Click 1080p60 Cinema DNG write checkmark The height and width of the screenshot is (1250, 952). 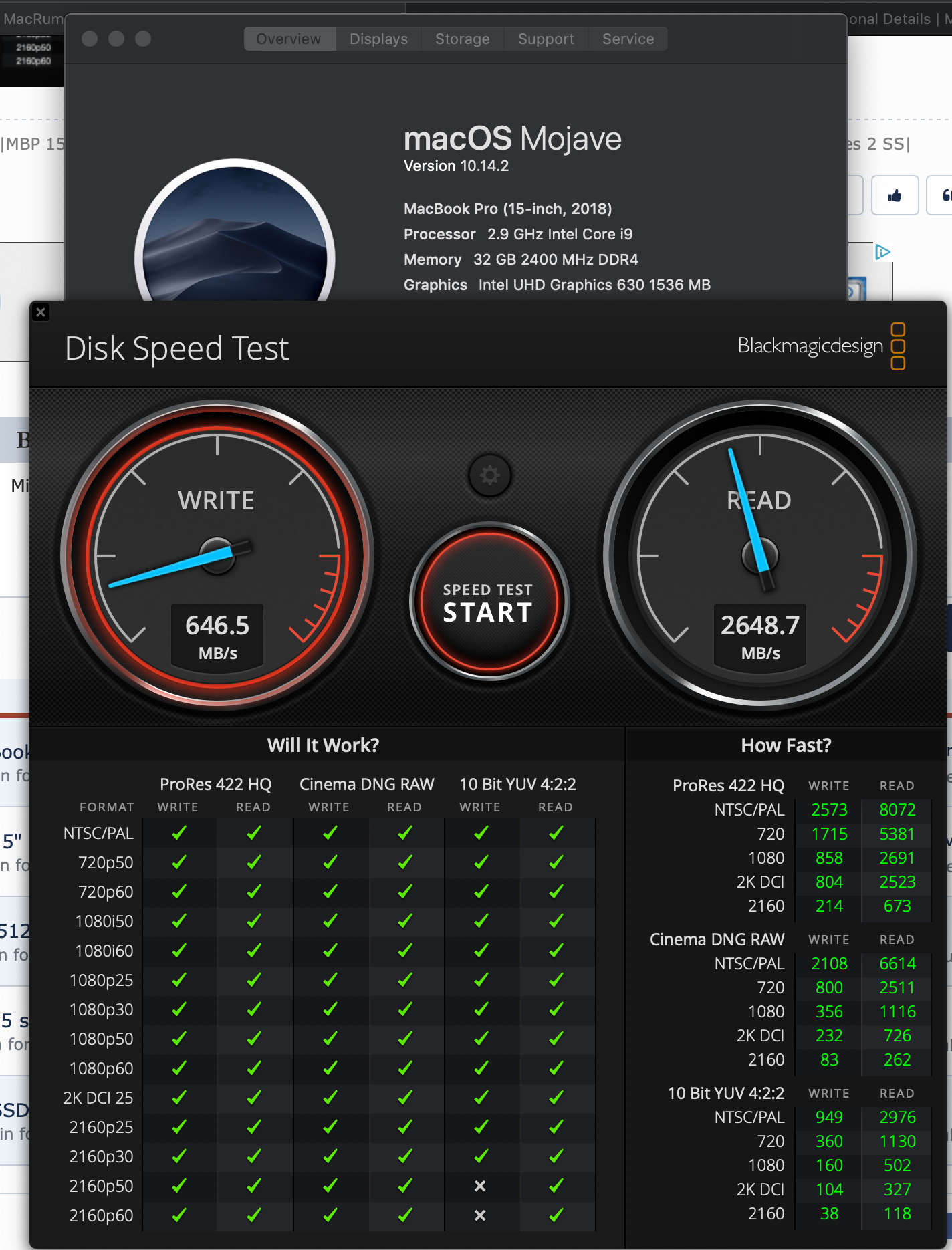coord(330,1068)
